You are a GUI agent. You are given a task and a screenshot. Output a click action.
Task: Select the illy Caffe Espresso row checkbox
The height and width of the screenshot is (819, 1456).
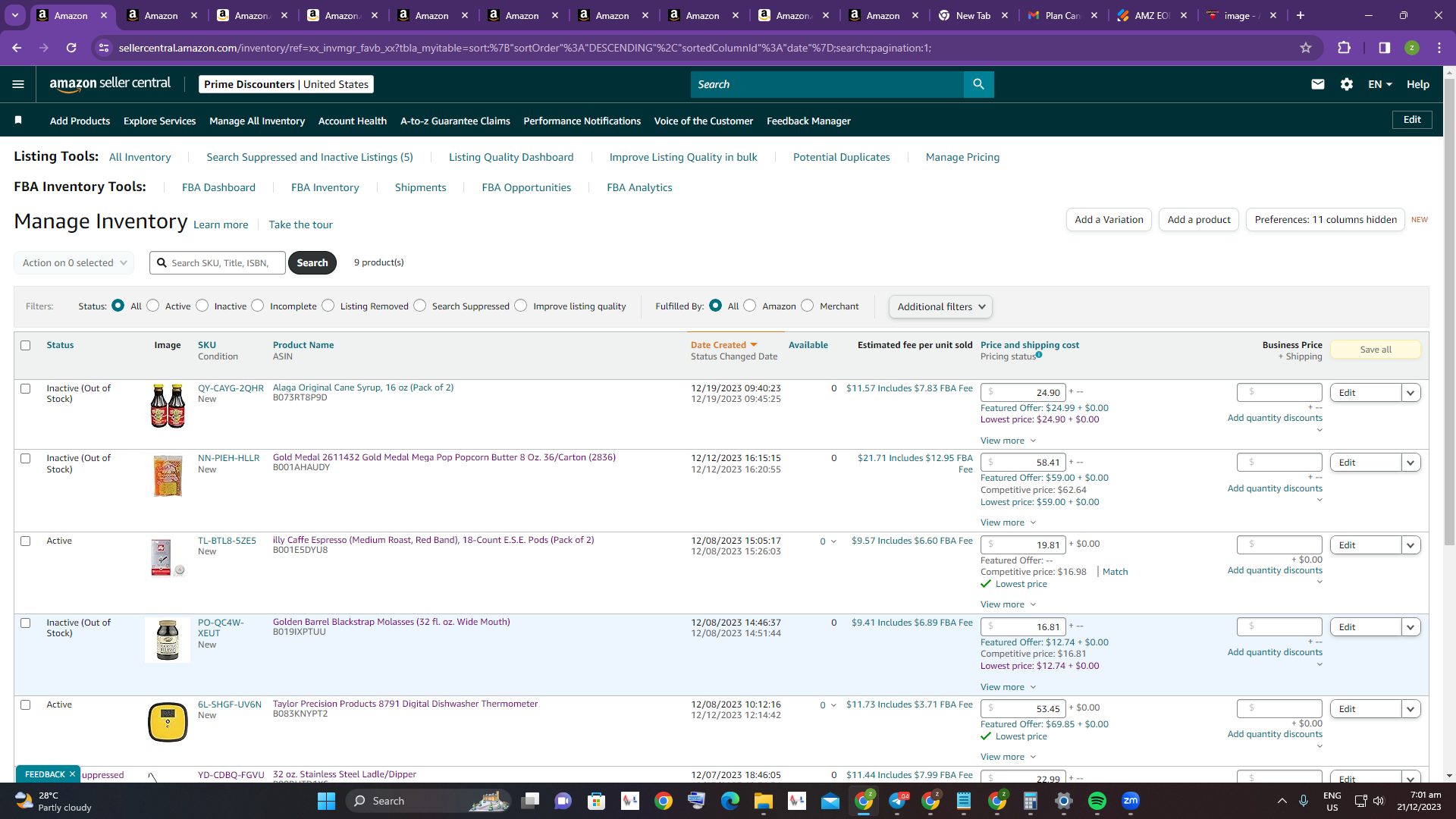pos(26,541)
